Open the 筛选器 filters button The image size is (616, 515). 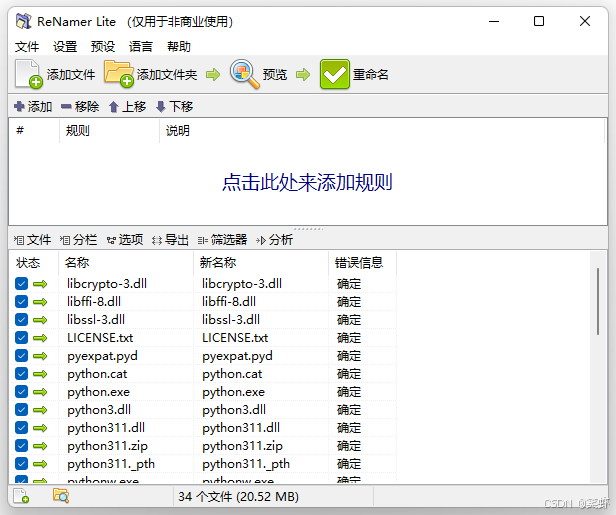point(223,240)
